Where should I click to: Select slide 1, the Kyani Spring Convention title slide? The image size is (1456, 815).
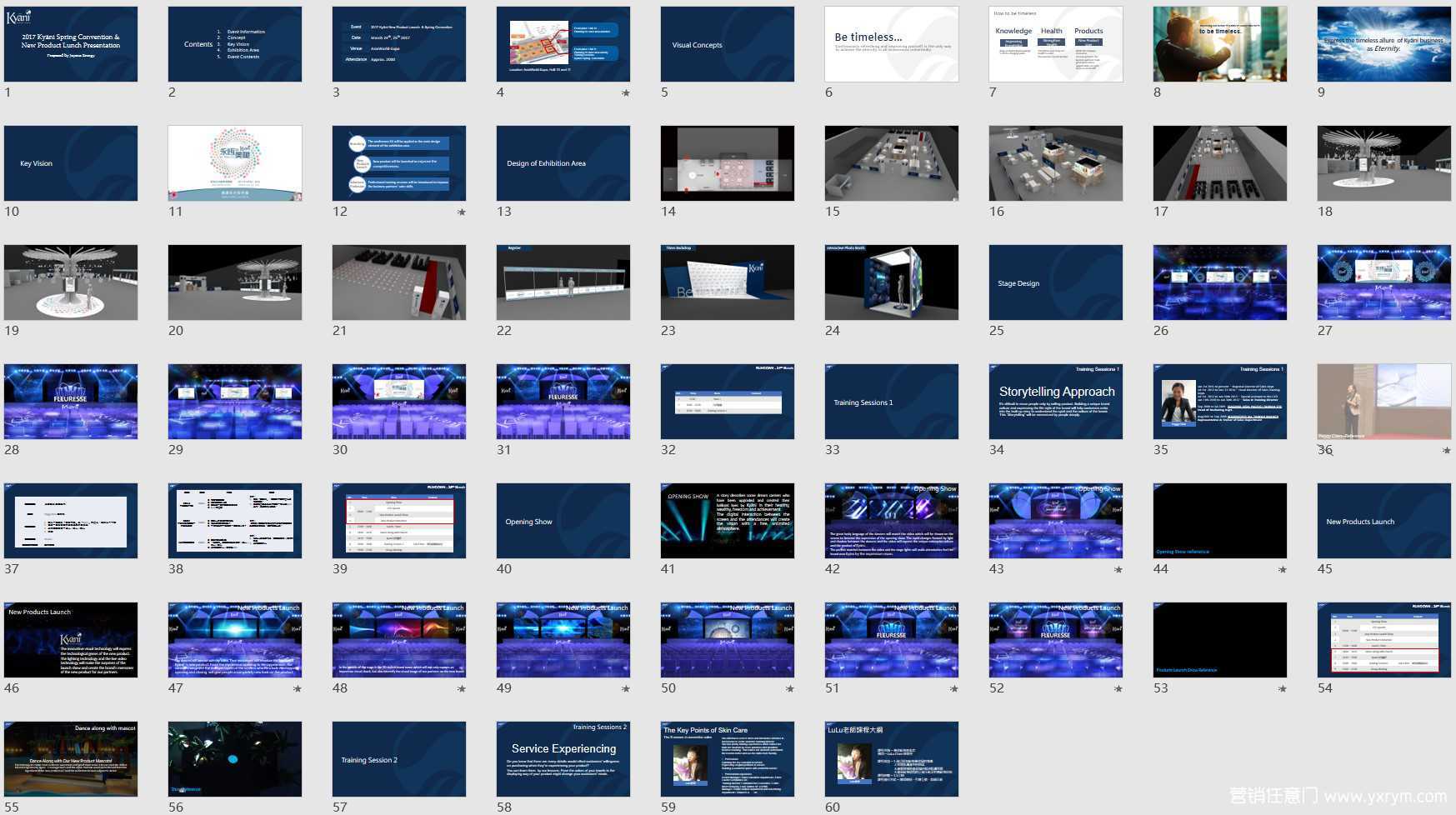click(x=71, y=44)
